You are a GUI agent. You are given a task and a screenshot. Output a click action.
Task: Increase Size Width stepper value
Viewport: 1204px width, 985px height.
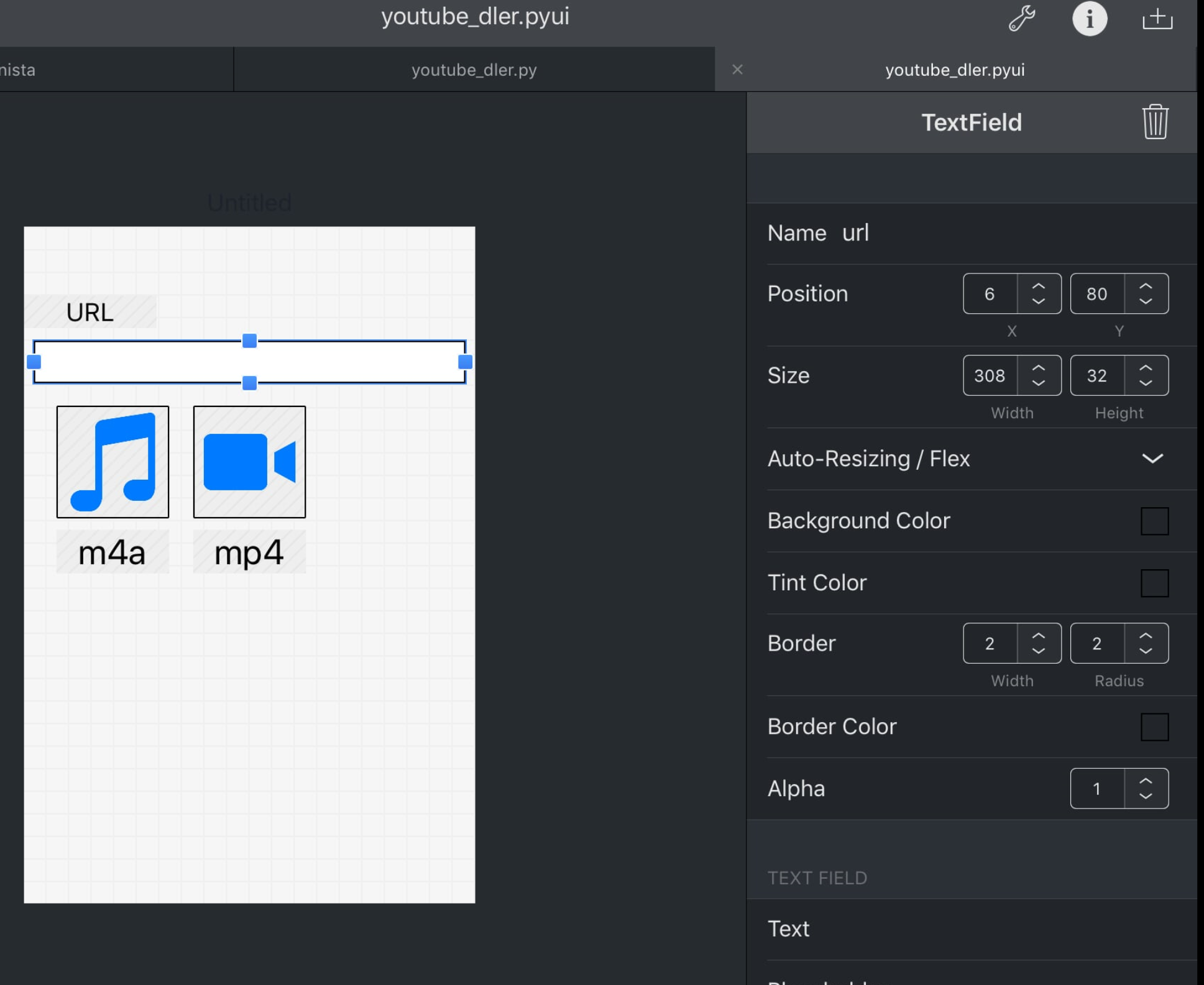click(x=1038, y=368)
